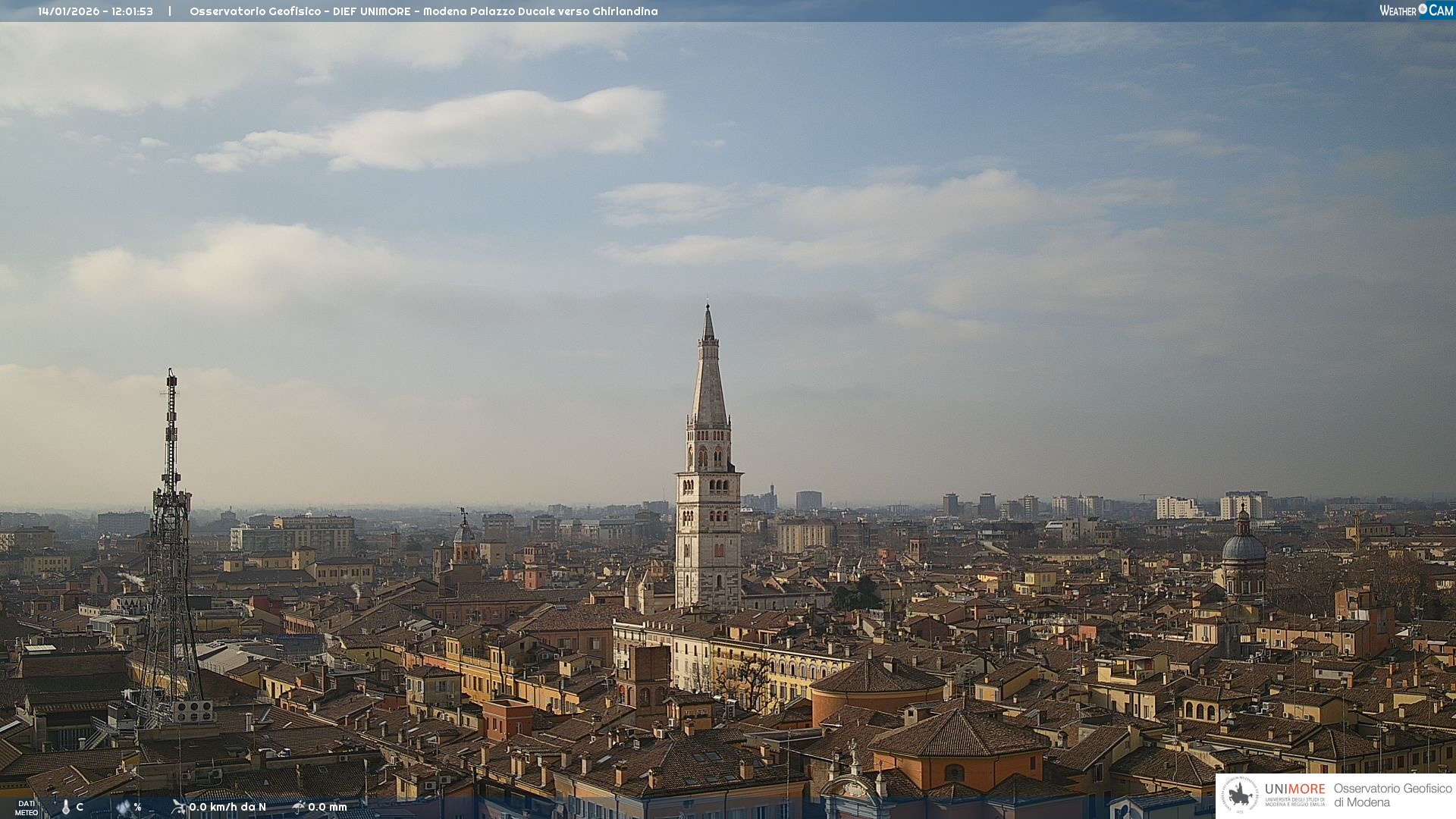Click the Ghirlandina tower spire tip

[x=708, y=308]
